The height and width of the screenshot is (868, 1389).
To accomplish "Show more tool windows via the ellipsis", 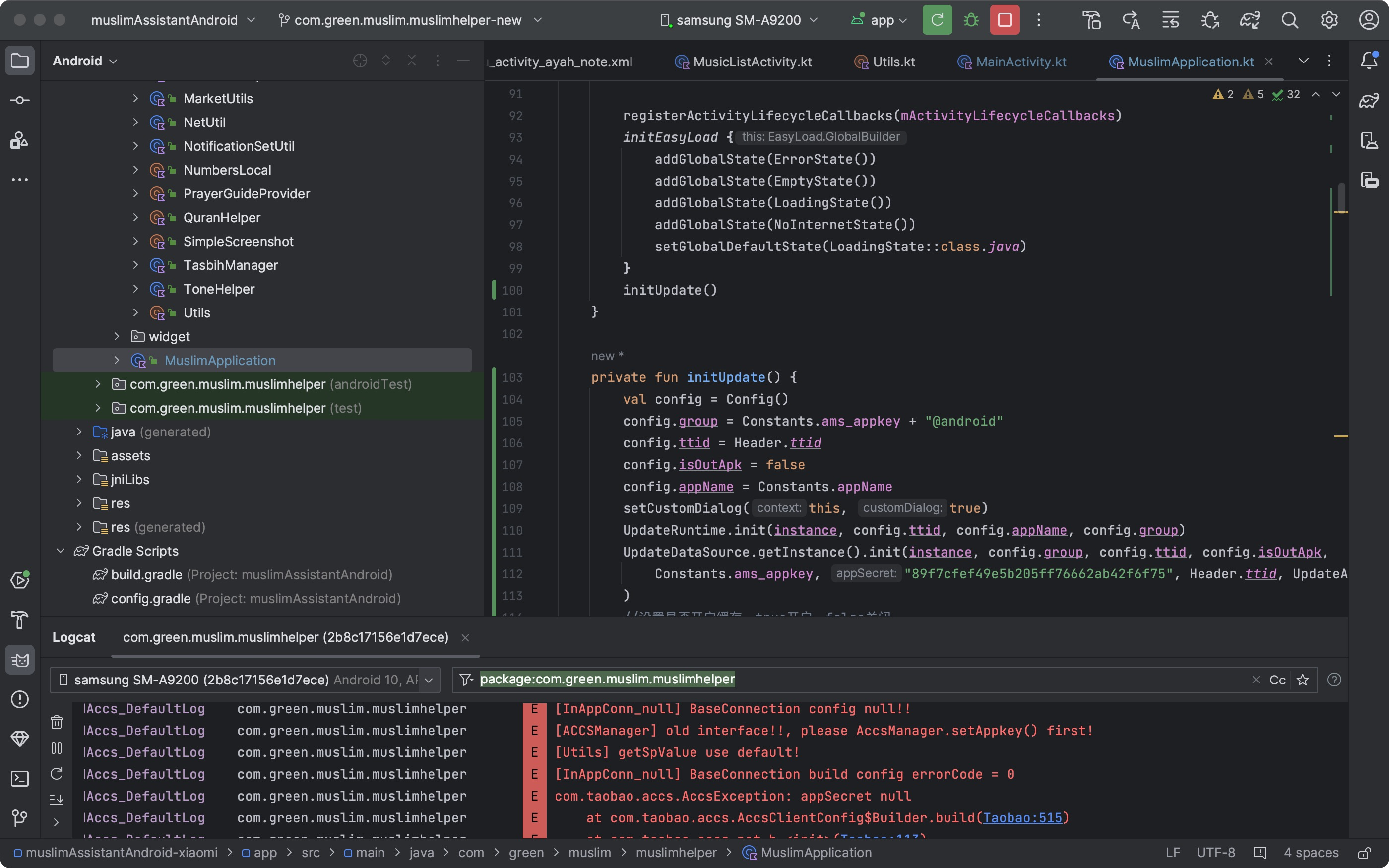I will [x=19, y=180].
